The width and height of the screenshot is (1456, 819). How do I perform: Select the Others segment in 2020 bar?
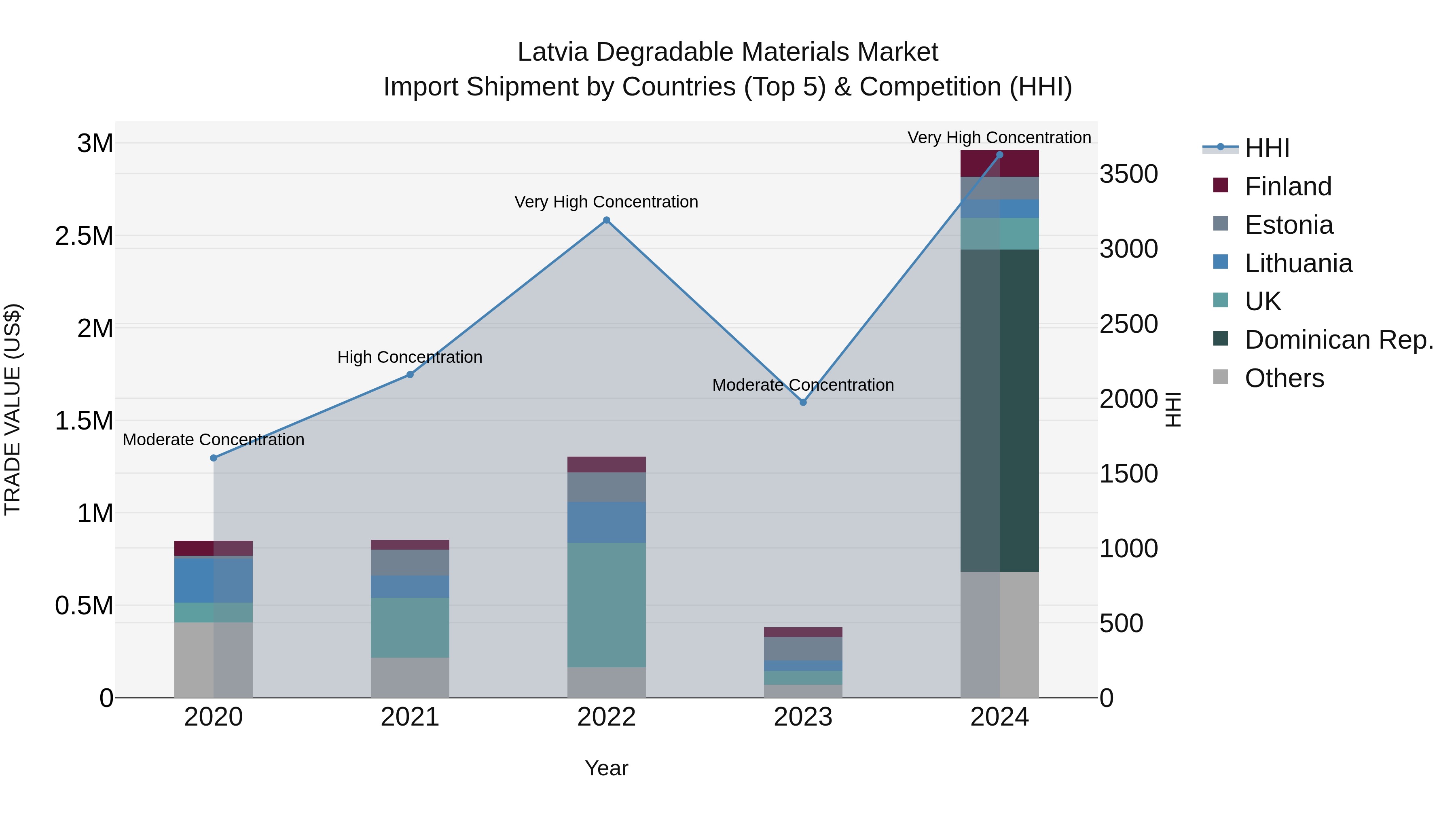click(214, 660)
